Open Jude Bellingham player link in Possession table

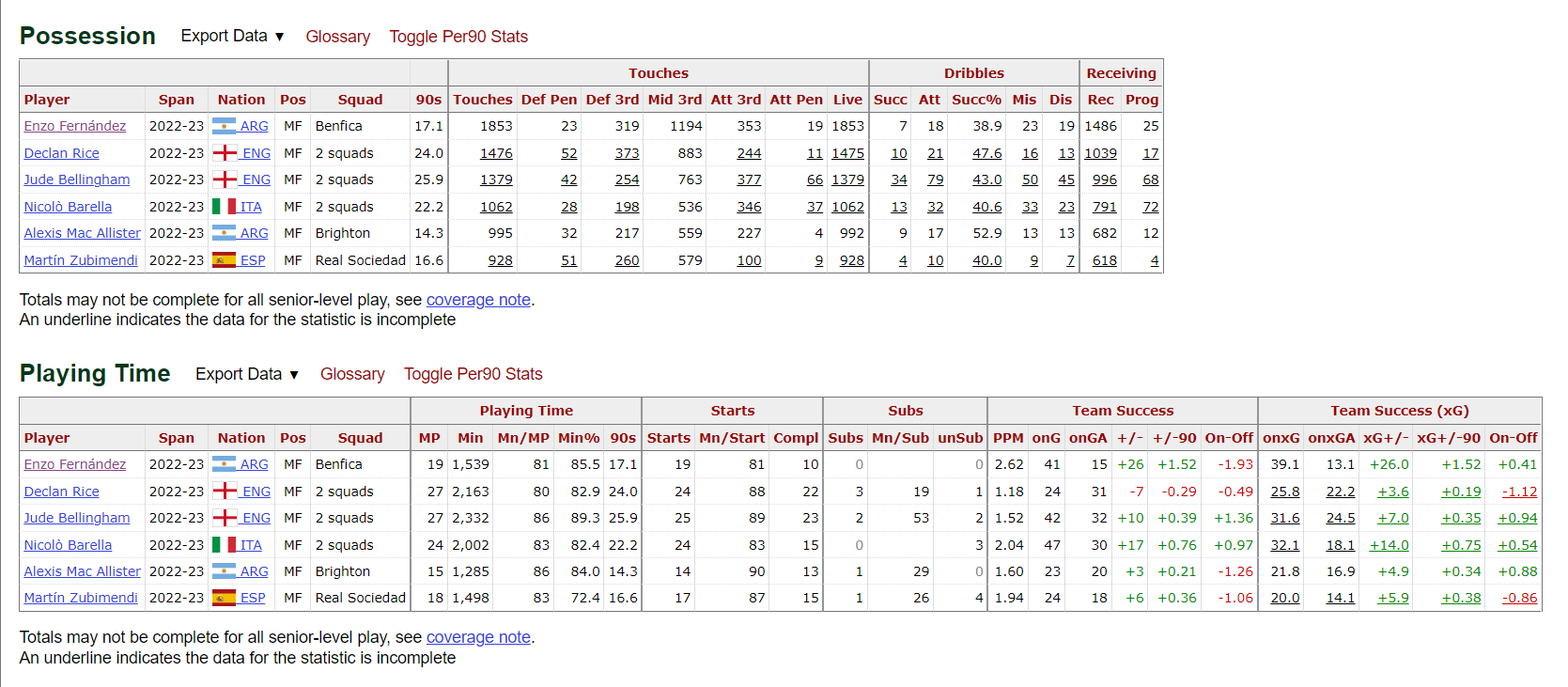(x=77, y=180)
